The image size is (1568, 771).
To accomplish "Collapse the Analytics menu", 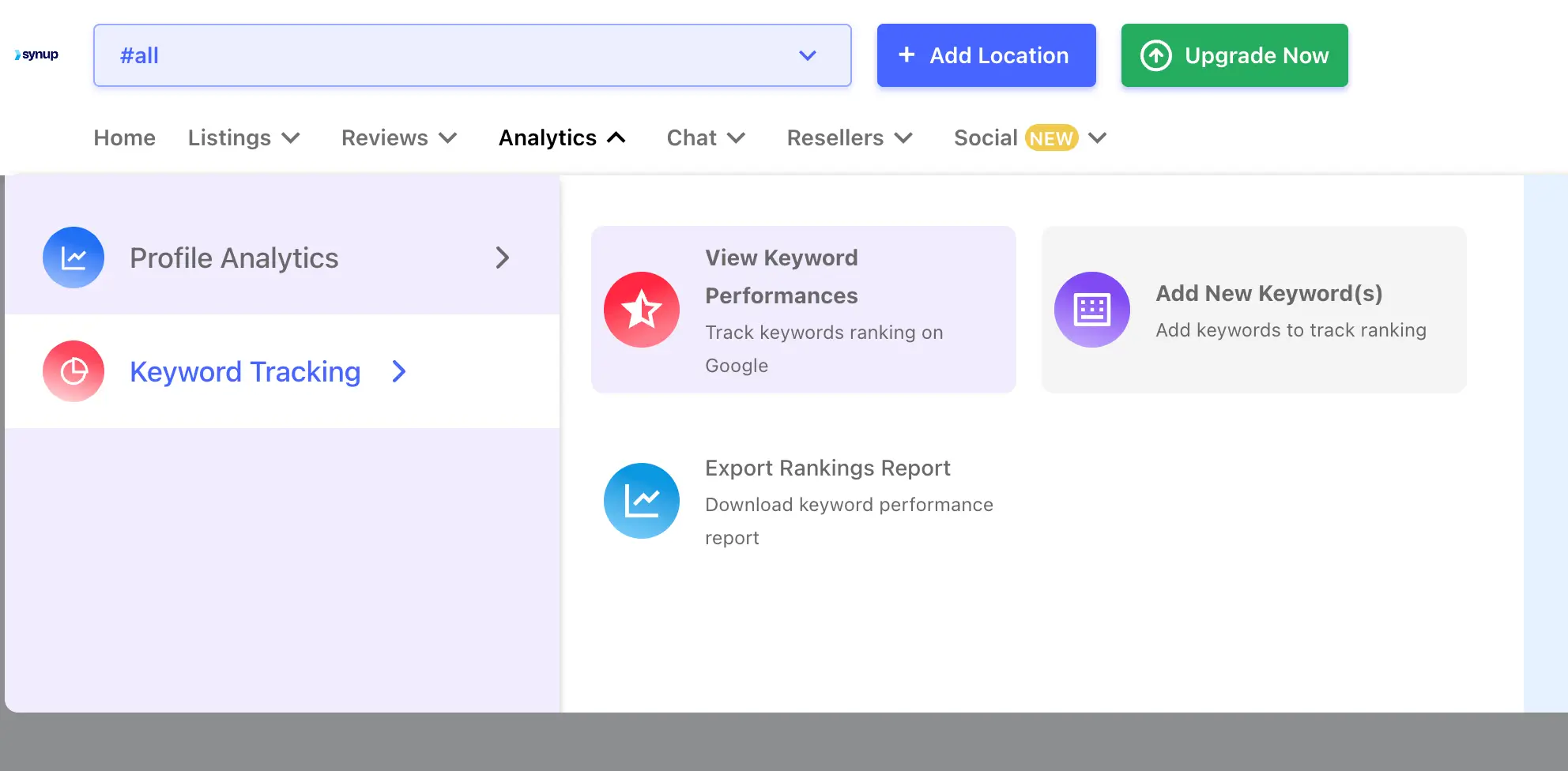I will coord(562,138).
